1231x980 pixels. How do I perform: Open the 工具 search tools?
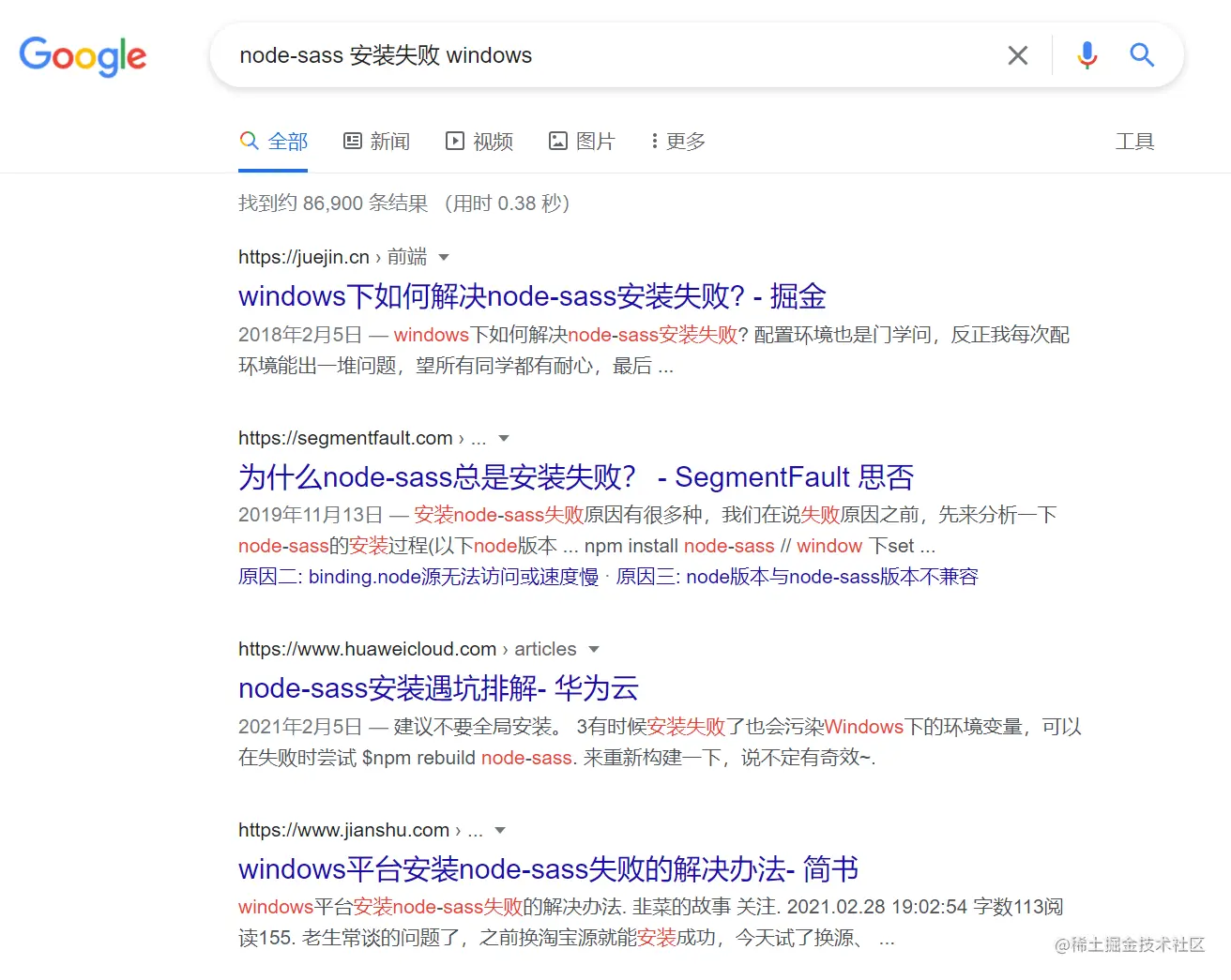(1134, 142)
